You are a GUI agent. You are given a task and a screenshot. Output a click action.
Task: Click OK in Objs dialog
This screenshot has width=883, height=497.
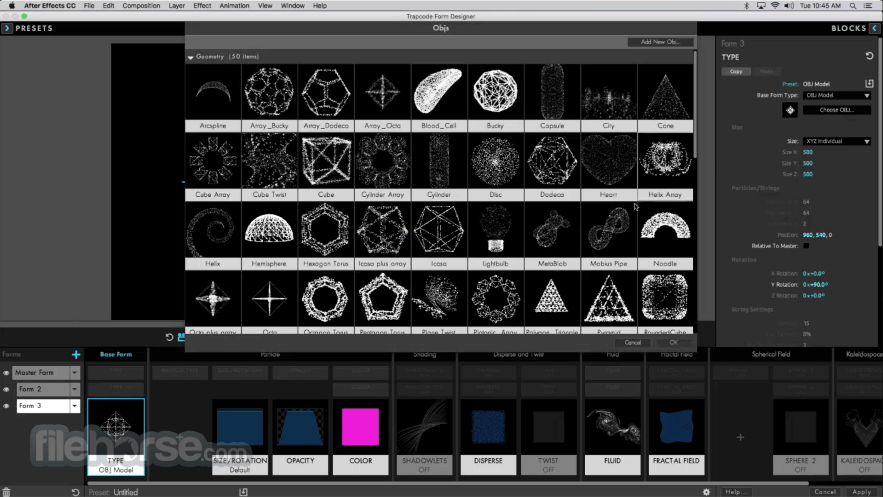(674, 342)
